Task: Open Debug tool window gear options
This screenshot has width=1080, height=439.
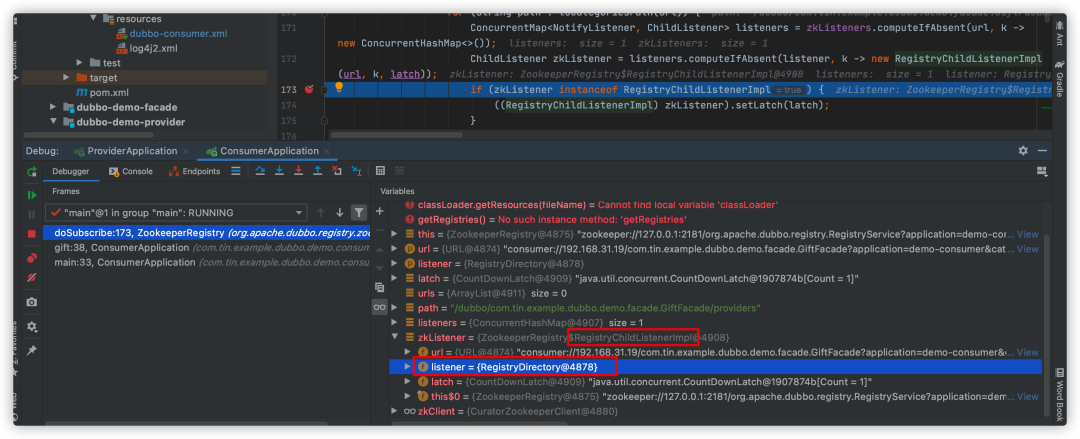Action: [x=1023, y=151]
